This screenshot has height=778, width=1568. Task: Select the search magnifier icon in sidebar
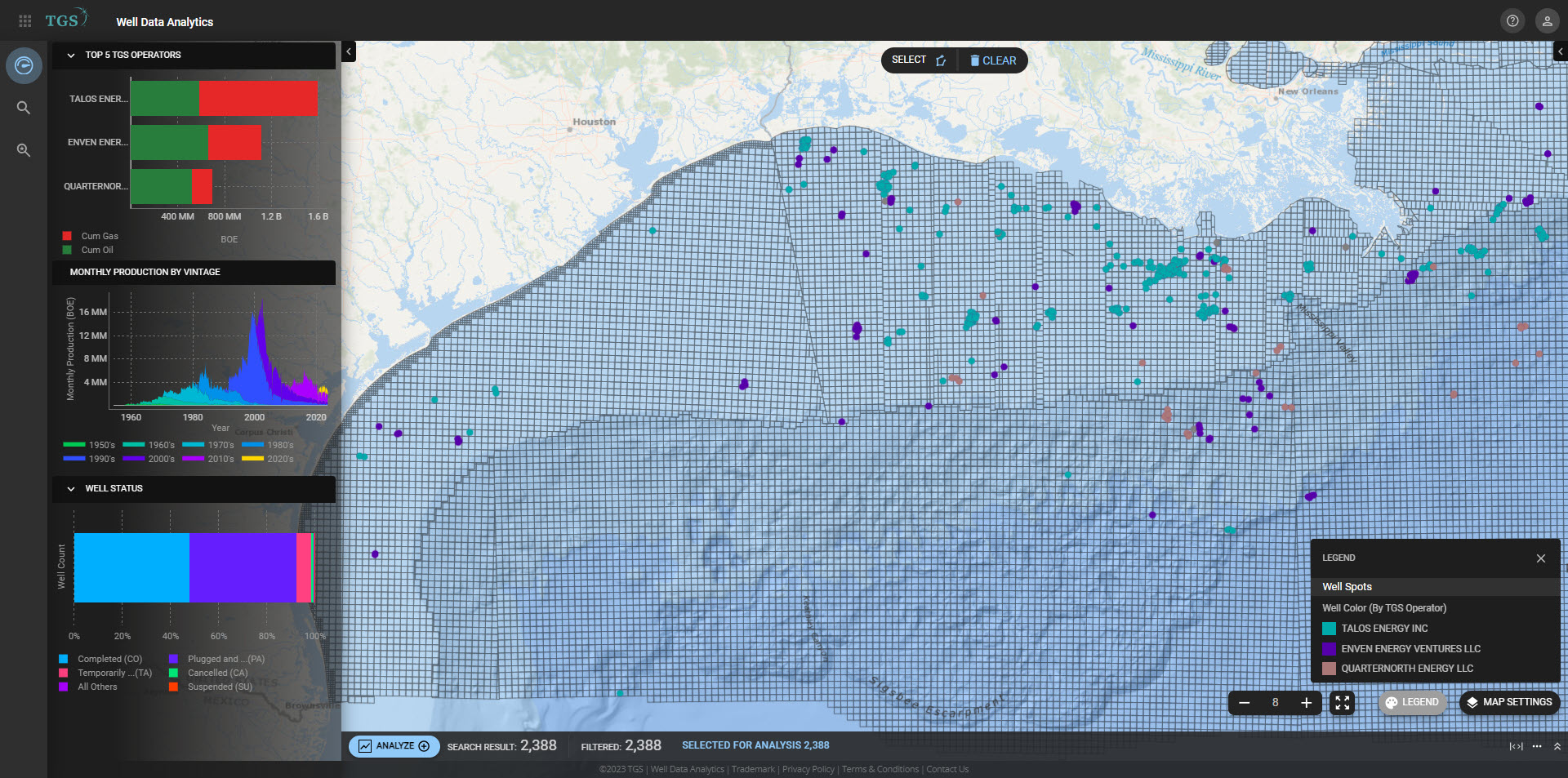click(x=24, y=107)
